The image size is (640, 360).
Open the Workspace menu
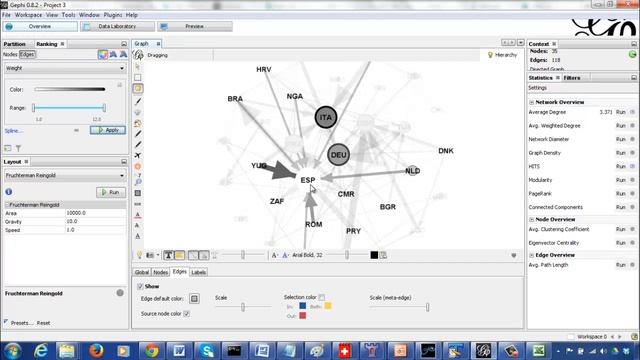[28, 15]
